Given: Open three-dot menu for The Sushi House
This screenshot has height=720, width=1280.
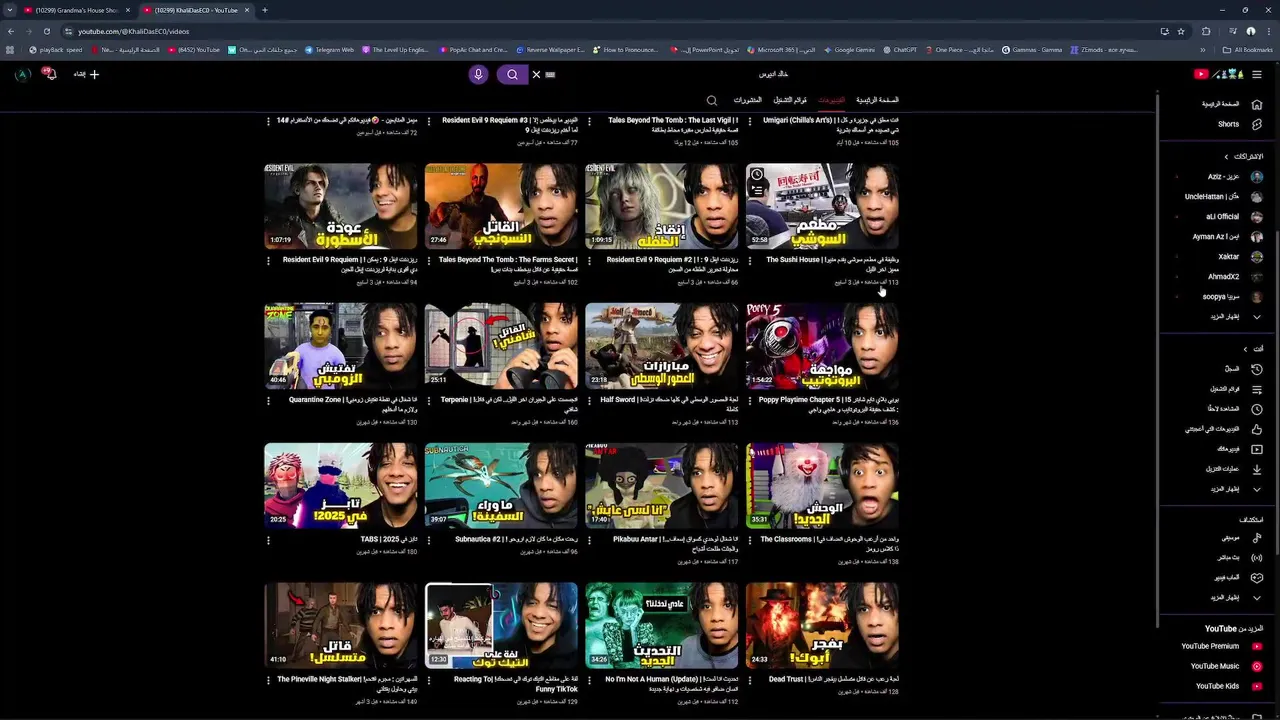Looking at the screenshot, I should tap(751, 260).
